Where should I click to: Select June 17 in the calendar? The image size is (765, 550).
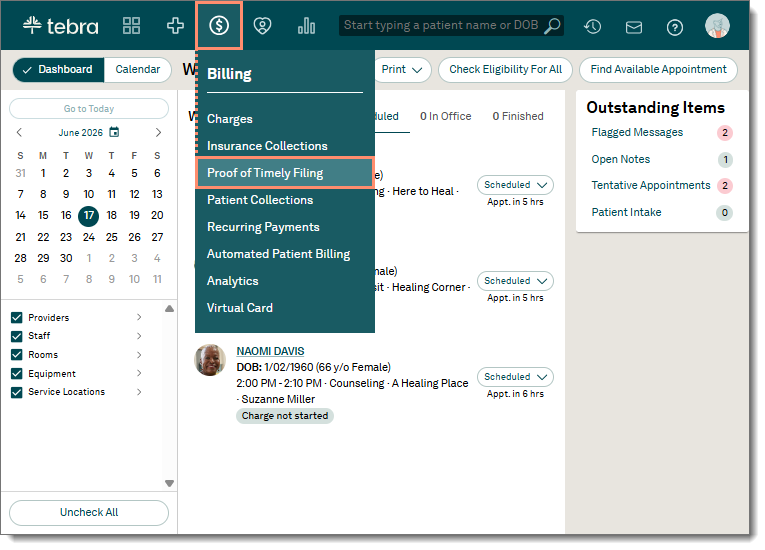89,216
